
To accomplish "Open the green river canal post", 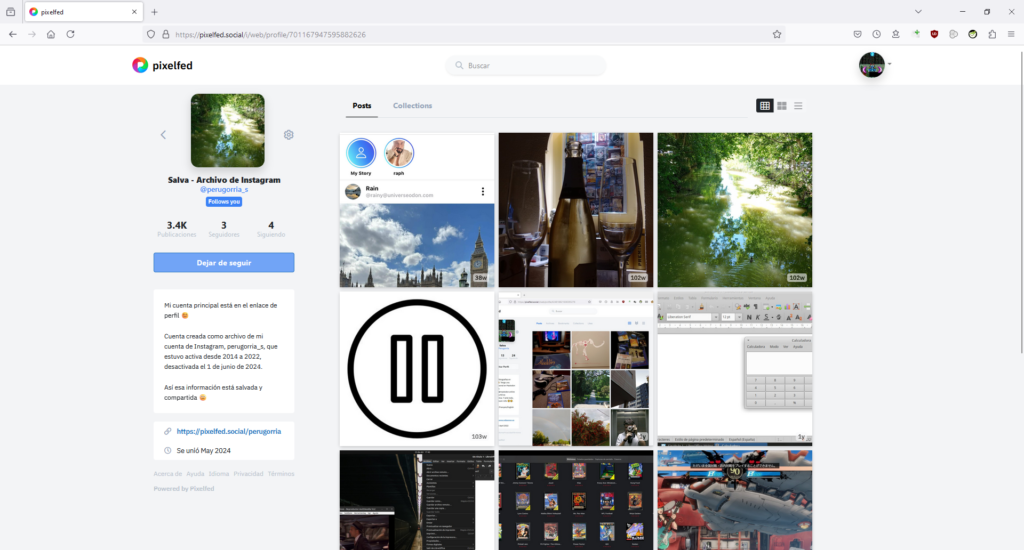I will pos(735,210).
